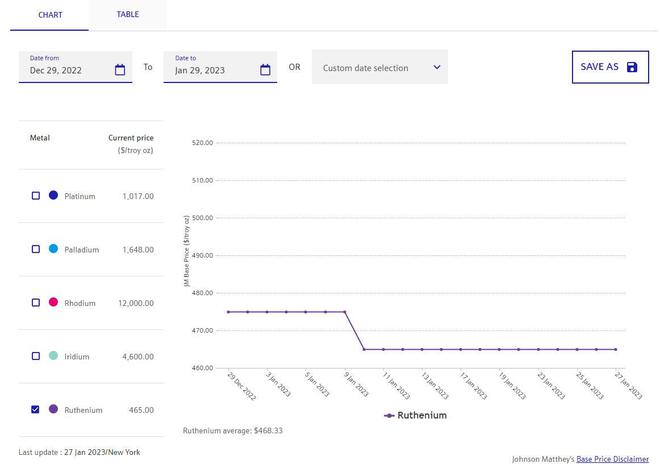The height and width of the screenshot is (472, 660).
Task: Click the dark blue Platinum color dot
Action: 53,196
